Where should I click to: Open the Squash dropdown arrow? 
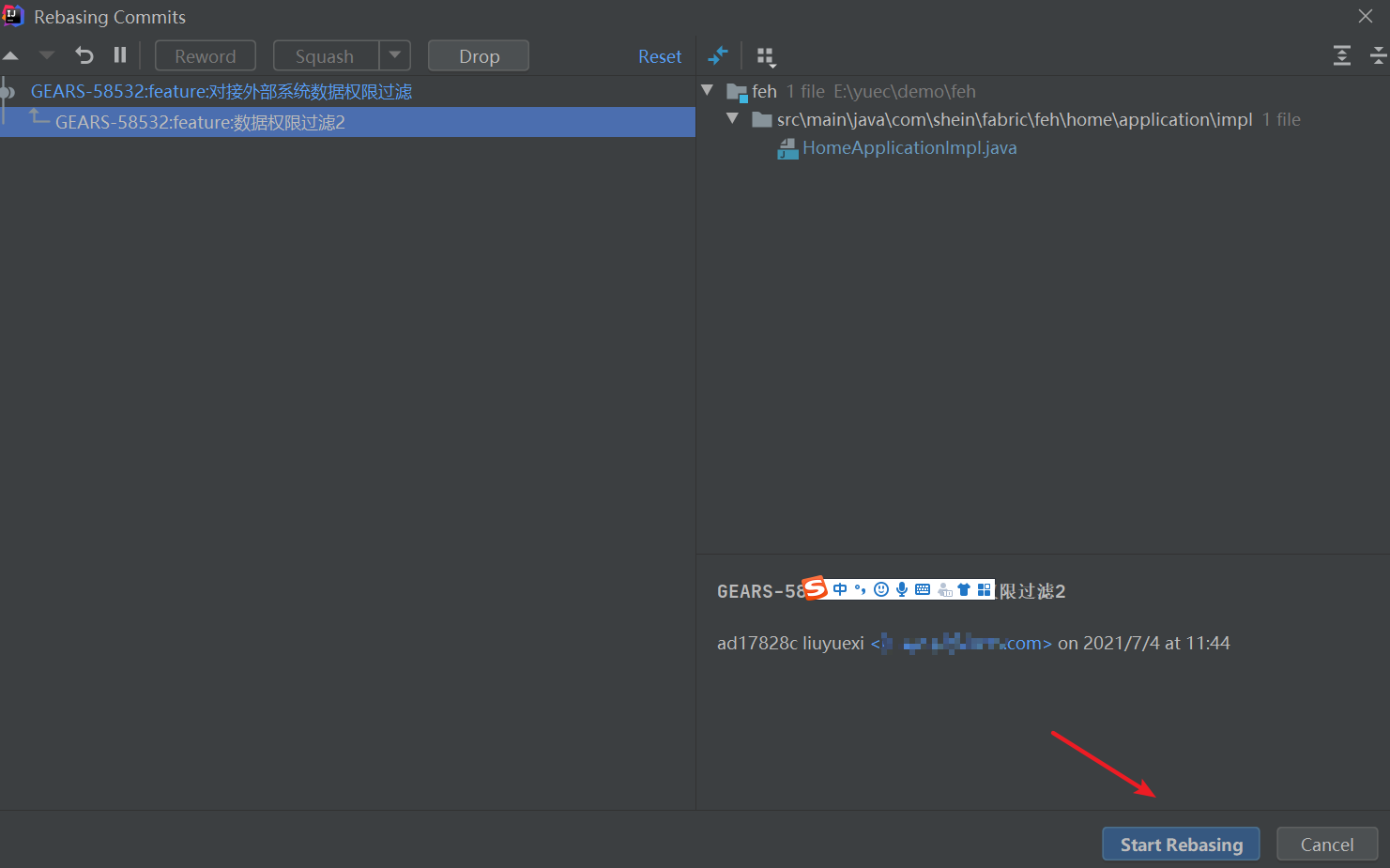395,55
